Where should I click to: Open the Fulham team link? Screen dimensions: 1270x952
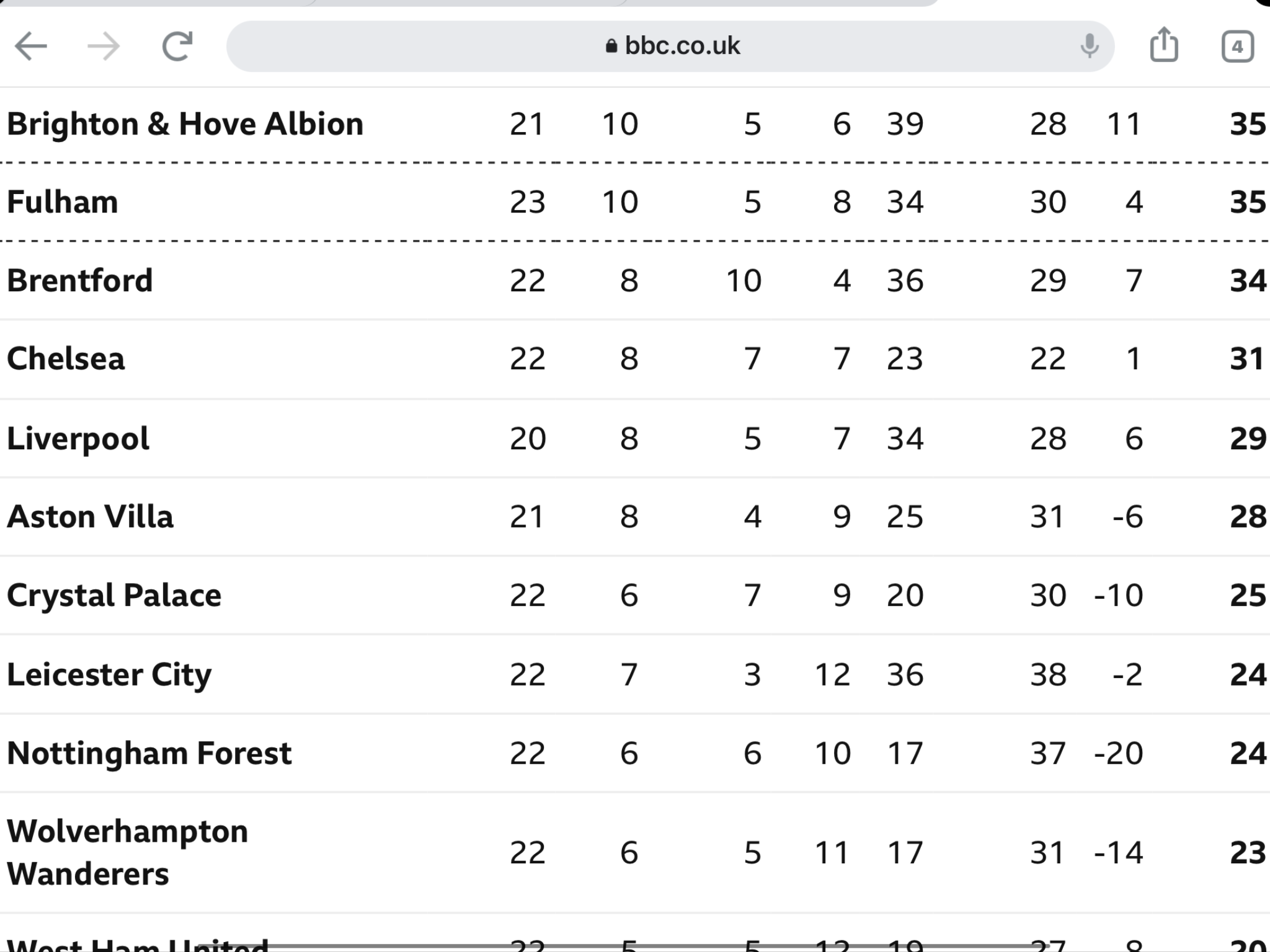click(62, 202)
